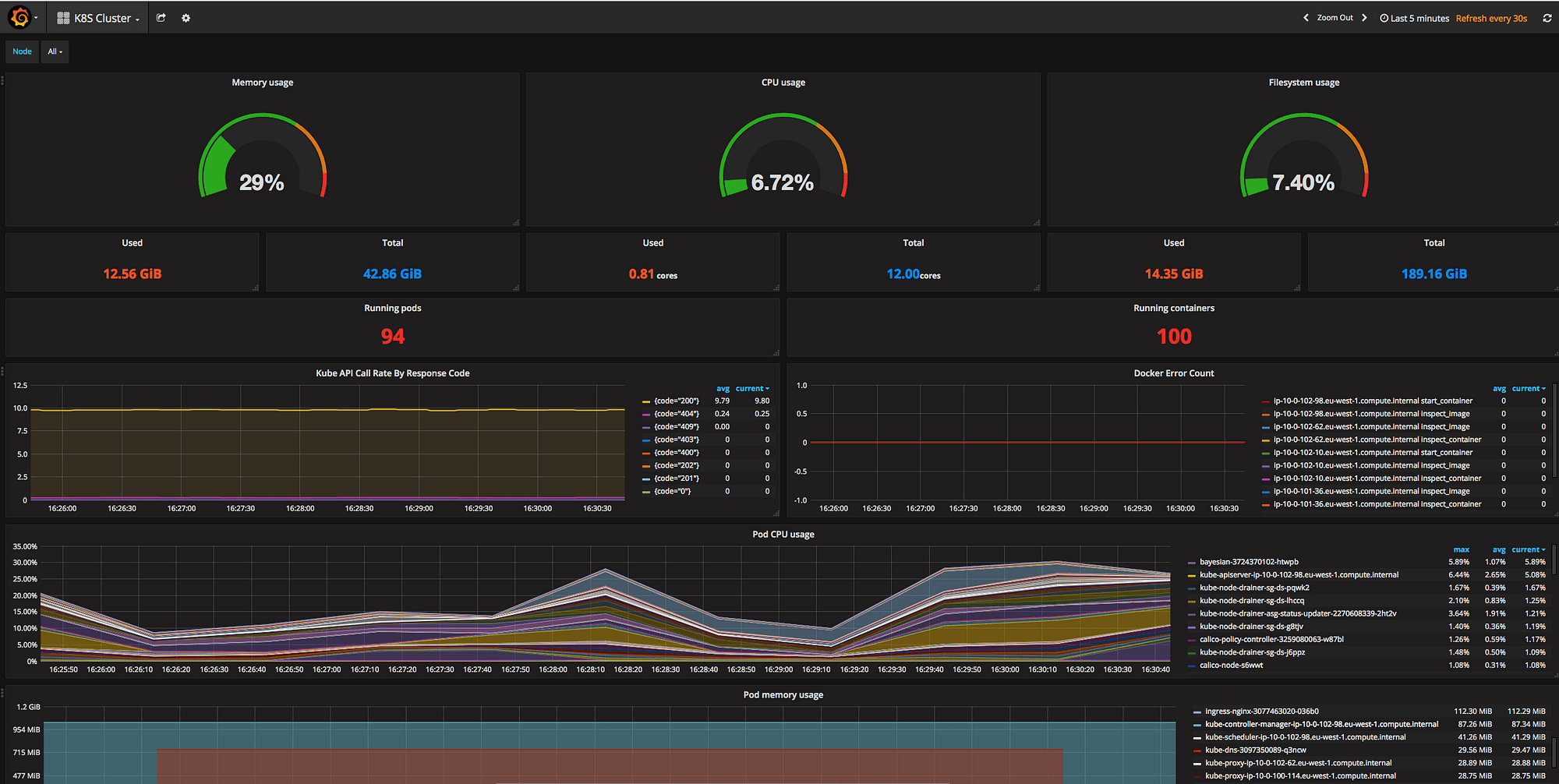The image size is (1559, 784).
Task: Click the refresh icon at top right
Action: 1547,17
